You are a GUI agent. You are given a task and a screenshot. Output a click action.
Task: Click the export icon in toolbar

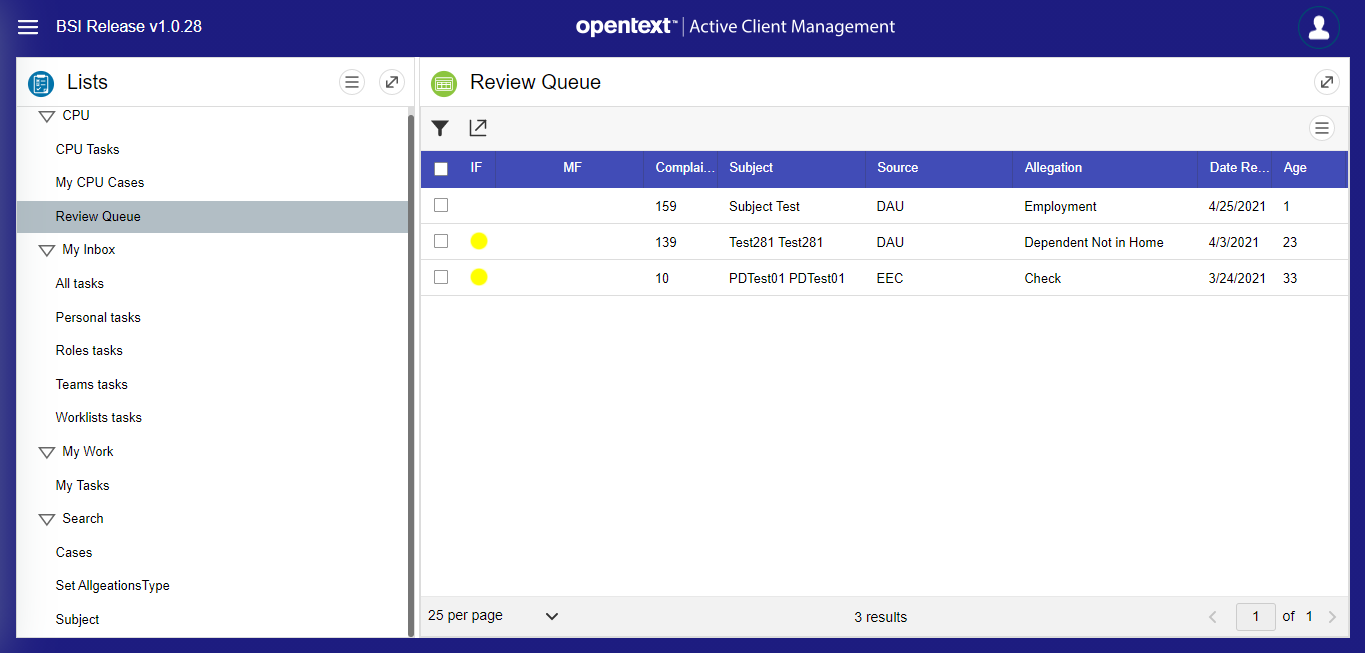tap(478, 128)
